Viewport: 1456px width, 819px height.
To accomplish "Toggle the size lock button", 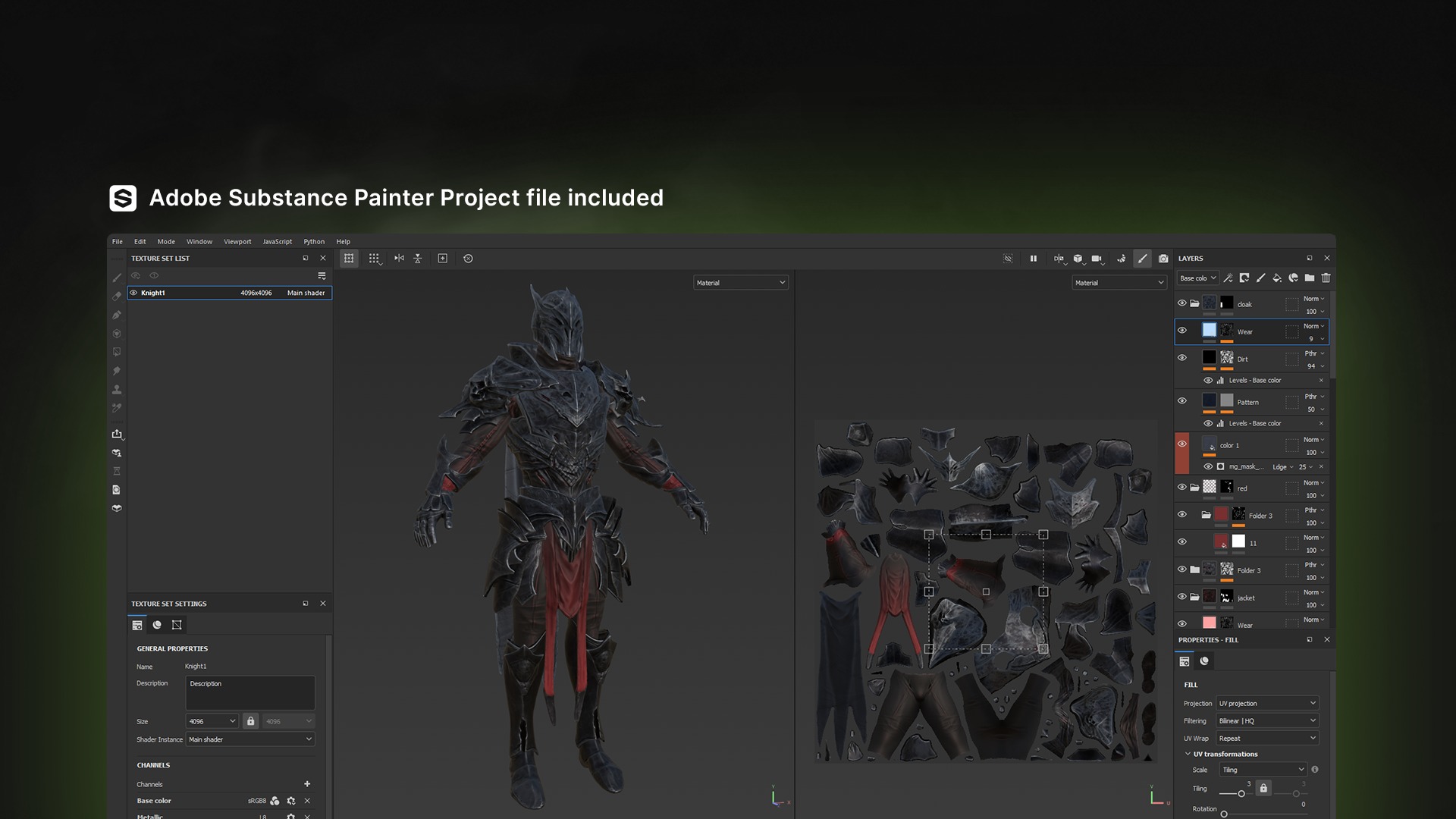I will click(x=251, y=721).
